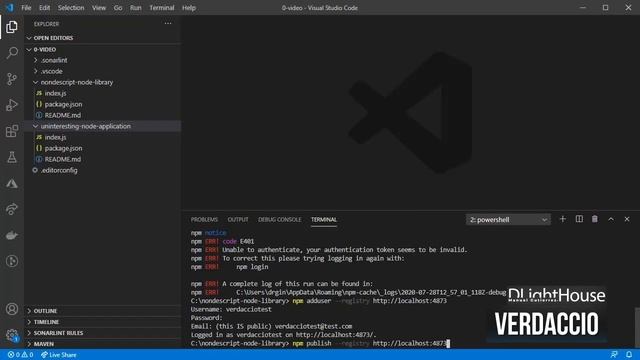Viewport: 640px width, 360px height.
Task: Open the Selection menu
Action: (x=71, y=8)
